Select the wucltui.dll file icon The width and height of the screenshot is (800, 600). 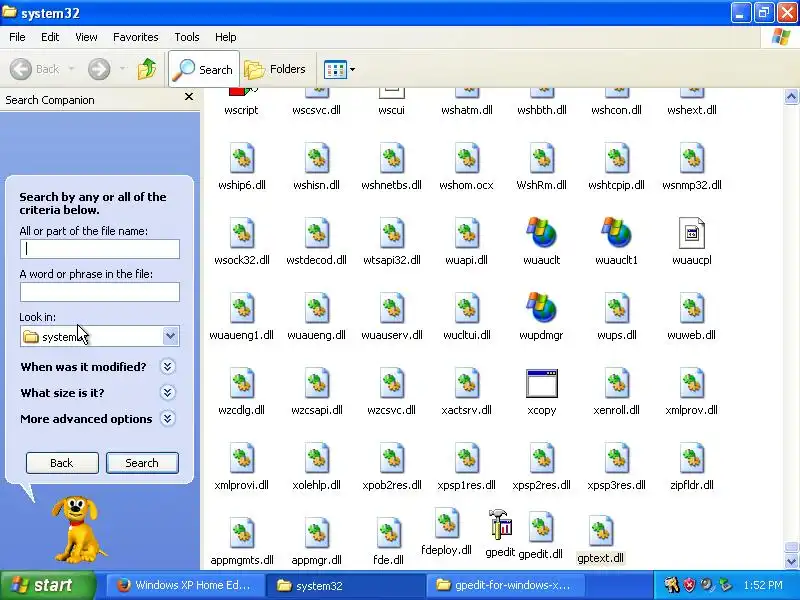467,308
